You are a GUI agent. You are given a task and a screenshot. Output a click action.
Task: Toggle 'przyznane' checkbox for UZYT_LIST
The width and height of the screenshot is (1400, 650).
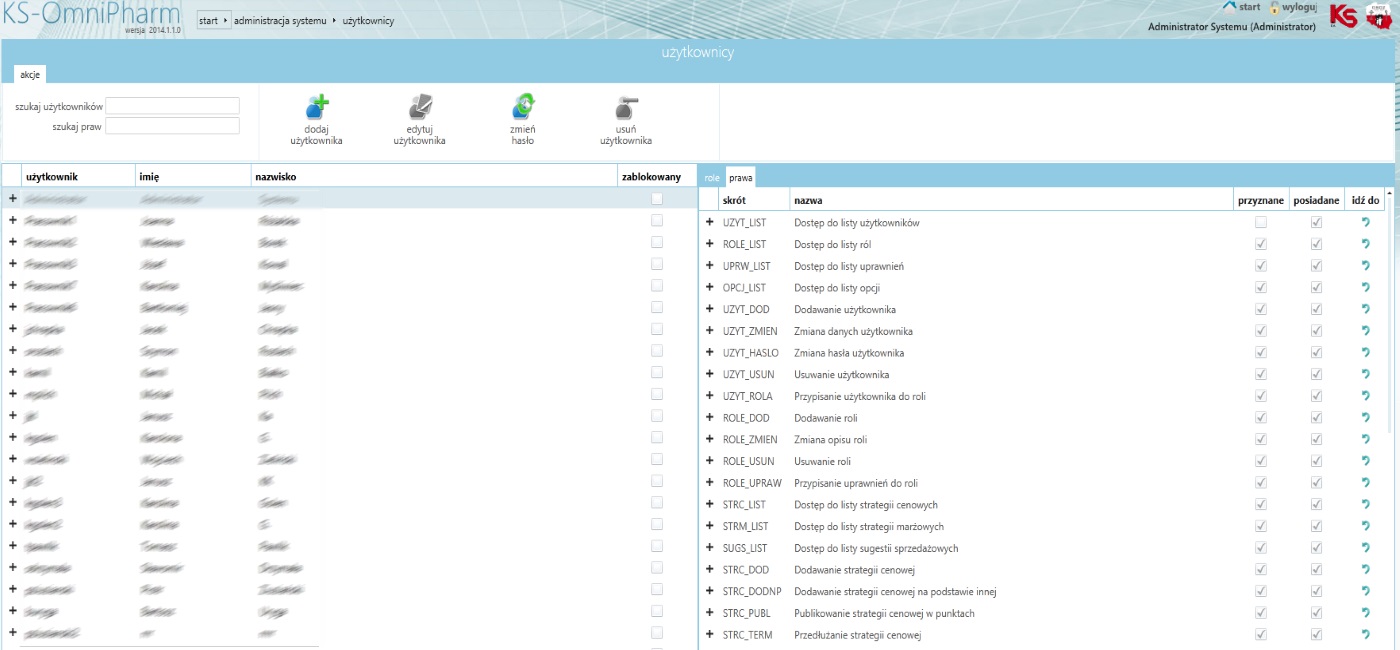[x=1261, y=223]
